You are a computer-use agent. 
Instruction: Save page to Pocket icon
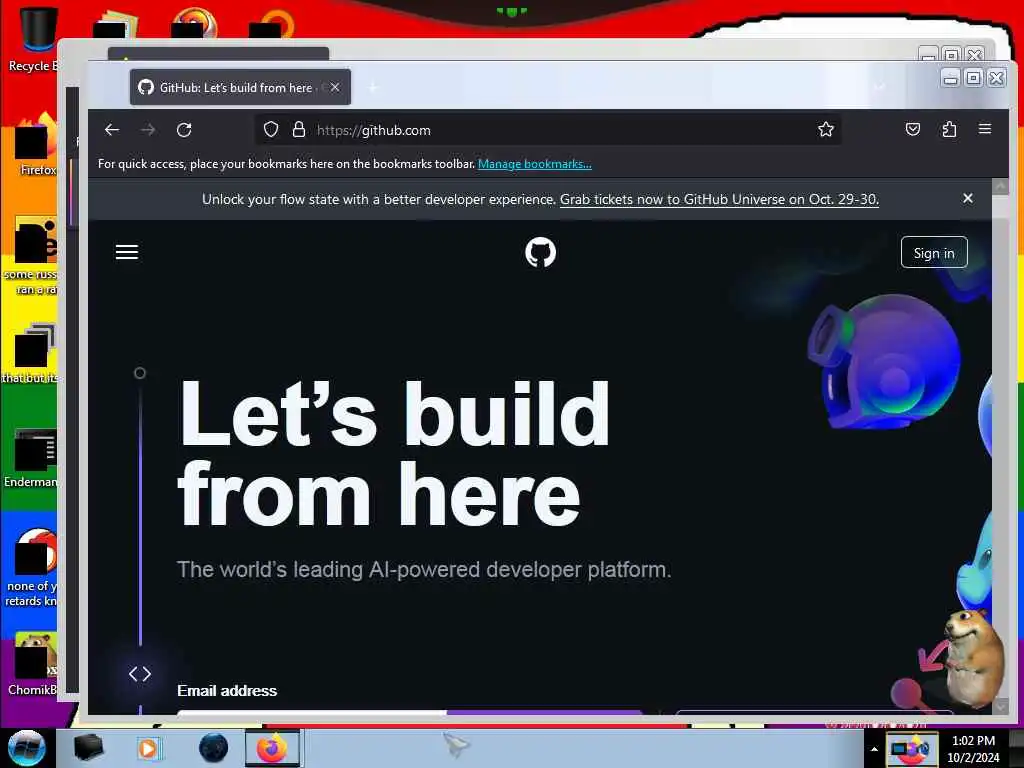(913, 129)
